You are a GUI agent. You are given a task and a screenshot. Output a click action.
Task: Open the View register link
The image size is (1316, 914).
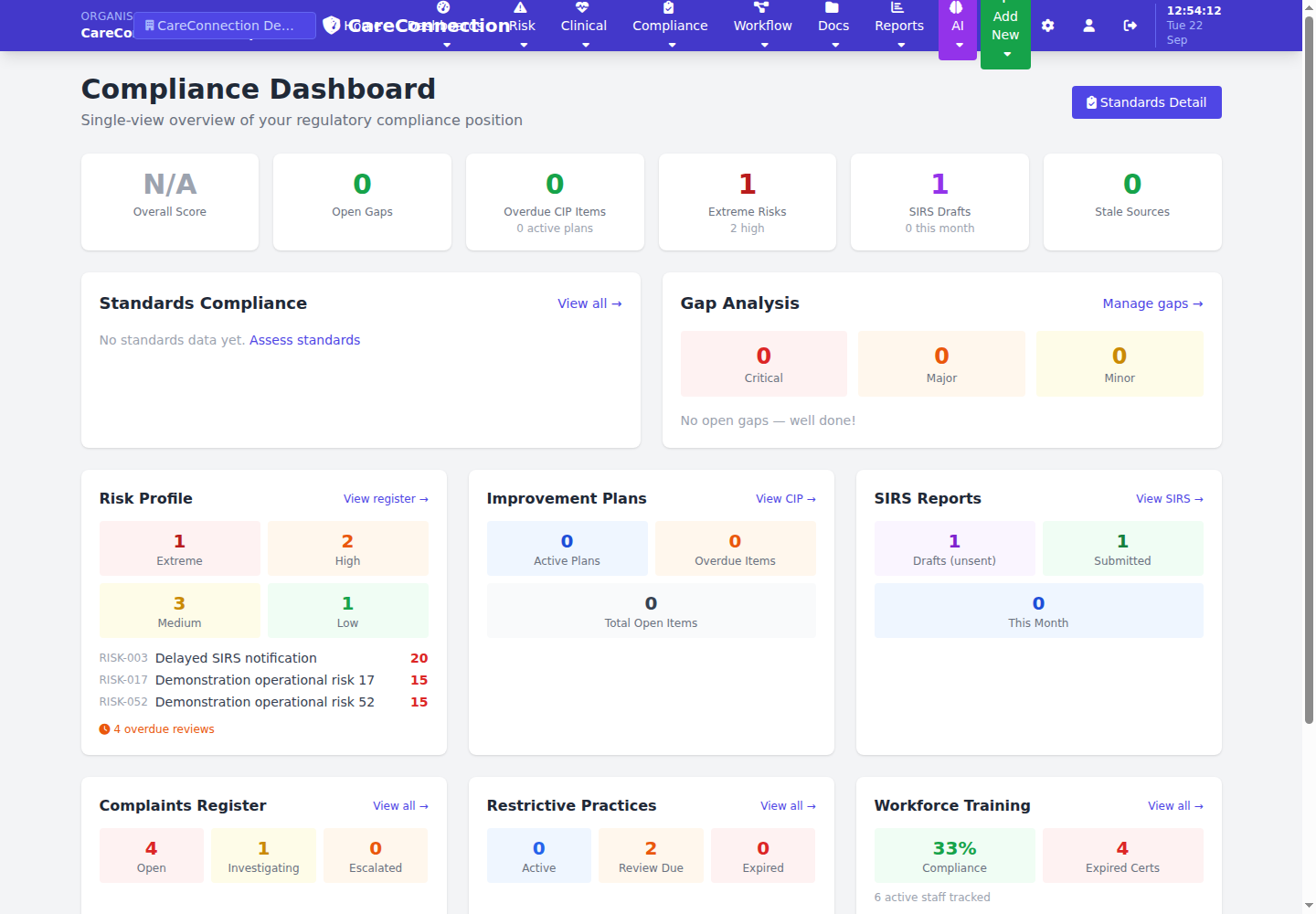click(386, 499)
